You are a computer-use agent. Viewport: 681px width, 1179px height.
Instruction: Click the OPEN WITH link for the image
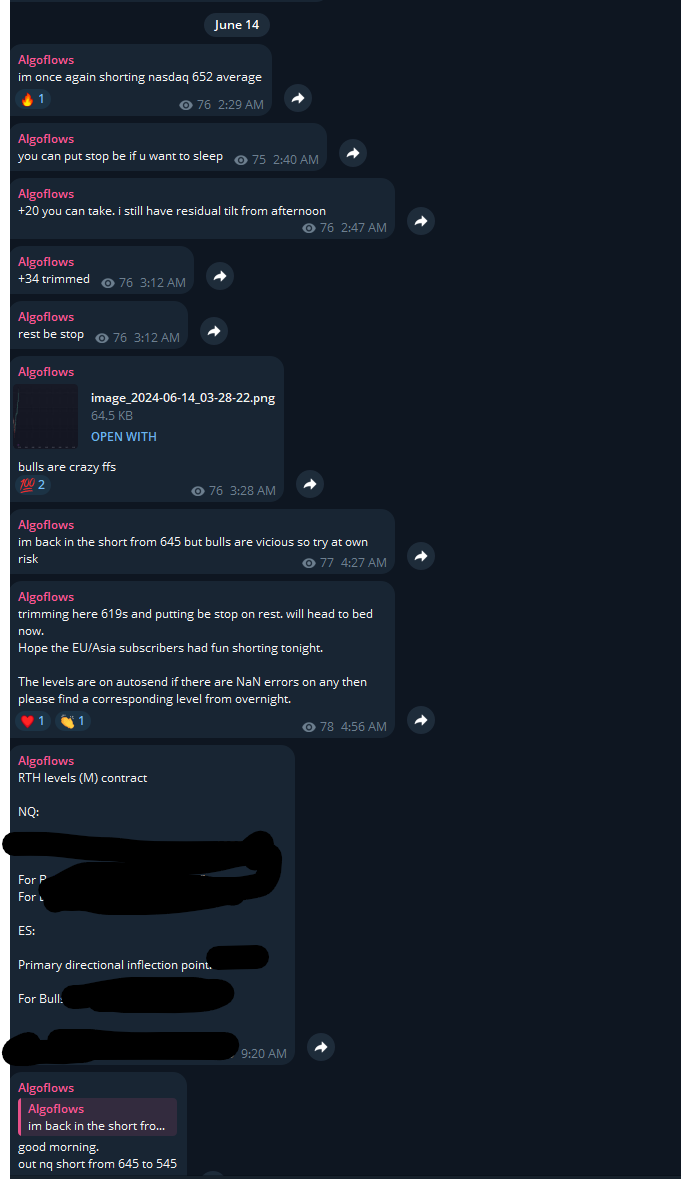click(124, 437)
